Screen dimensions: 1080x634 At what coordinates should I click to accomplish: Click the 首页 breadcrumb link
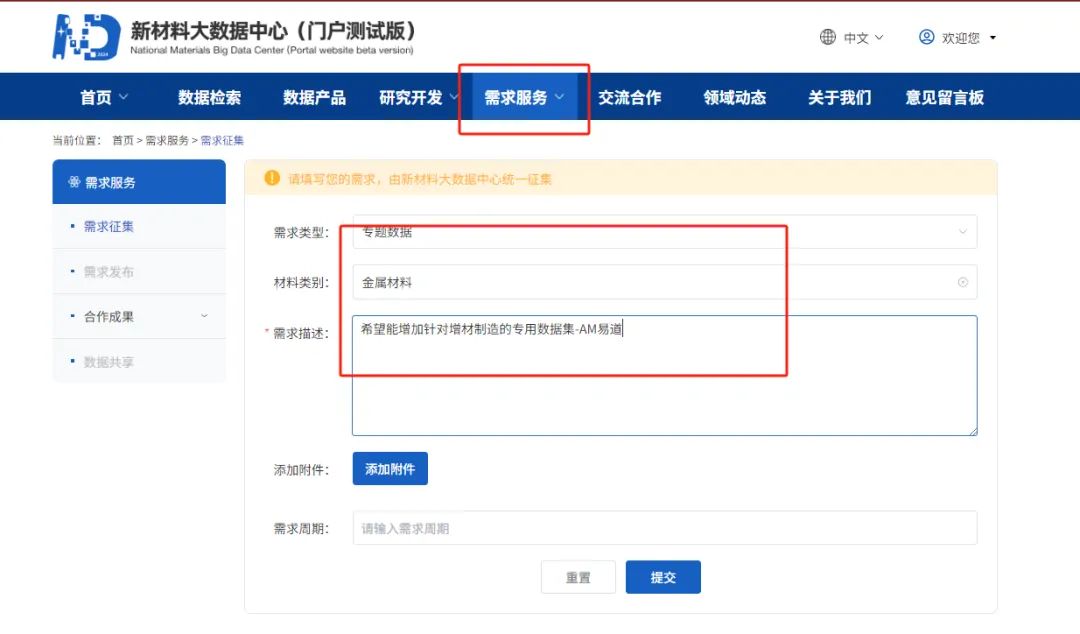tap(123, 140)
